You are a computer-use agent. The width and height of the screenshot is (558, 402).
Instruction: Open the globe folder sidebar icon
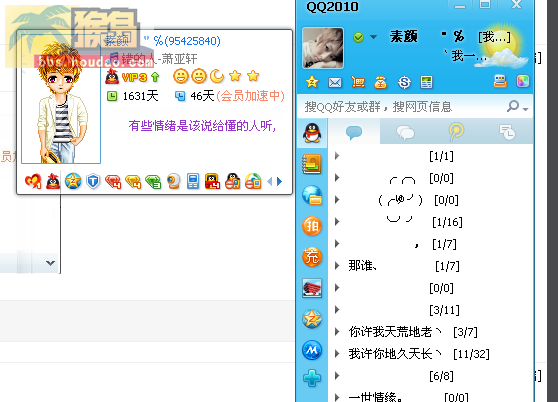(x=312, y=195)
